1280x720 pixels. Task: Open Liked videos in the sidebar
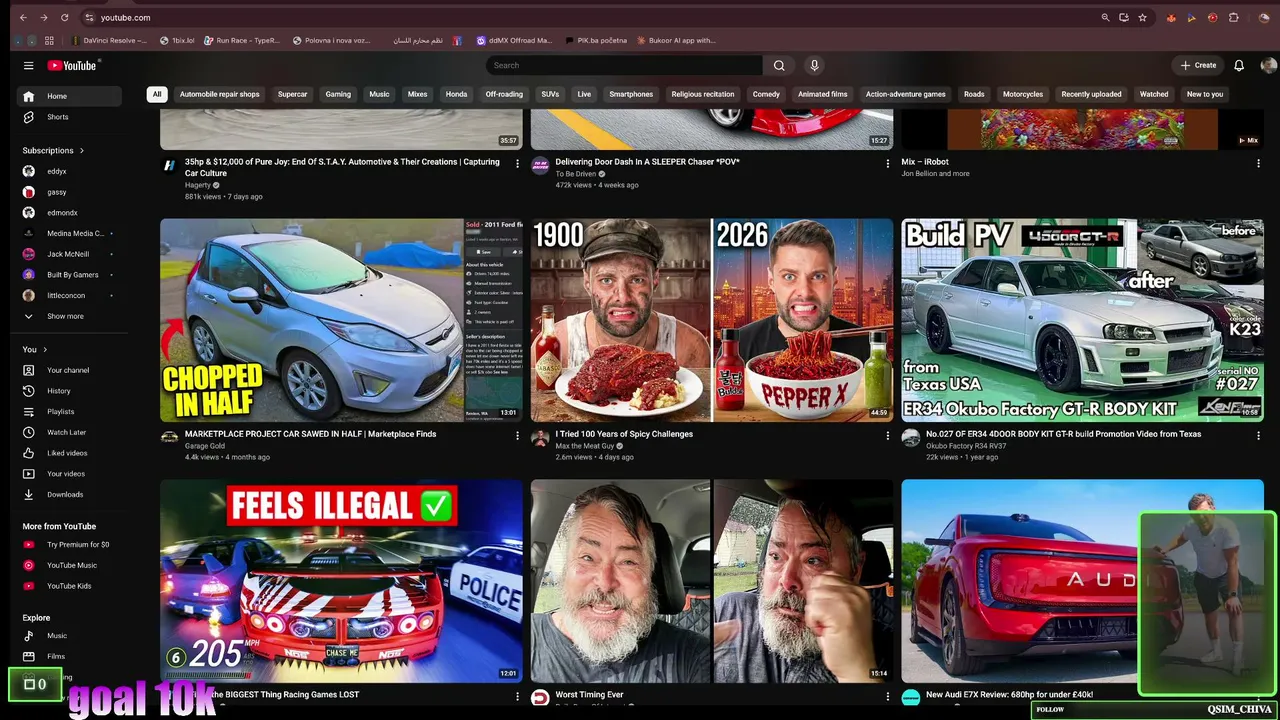click(69, 453)
